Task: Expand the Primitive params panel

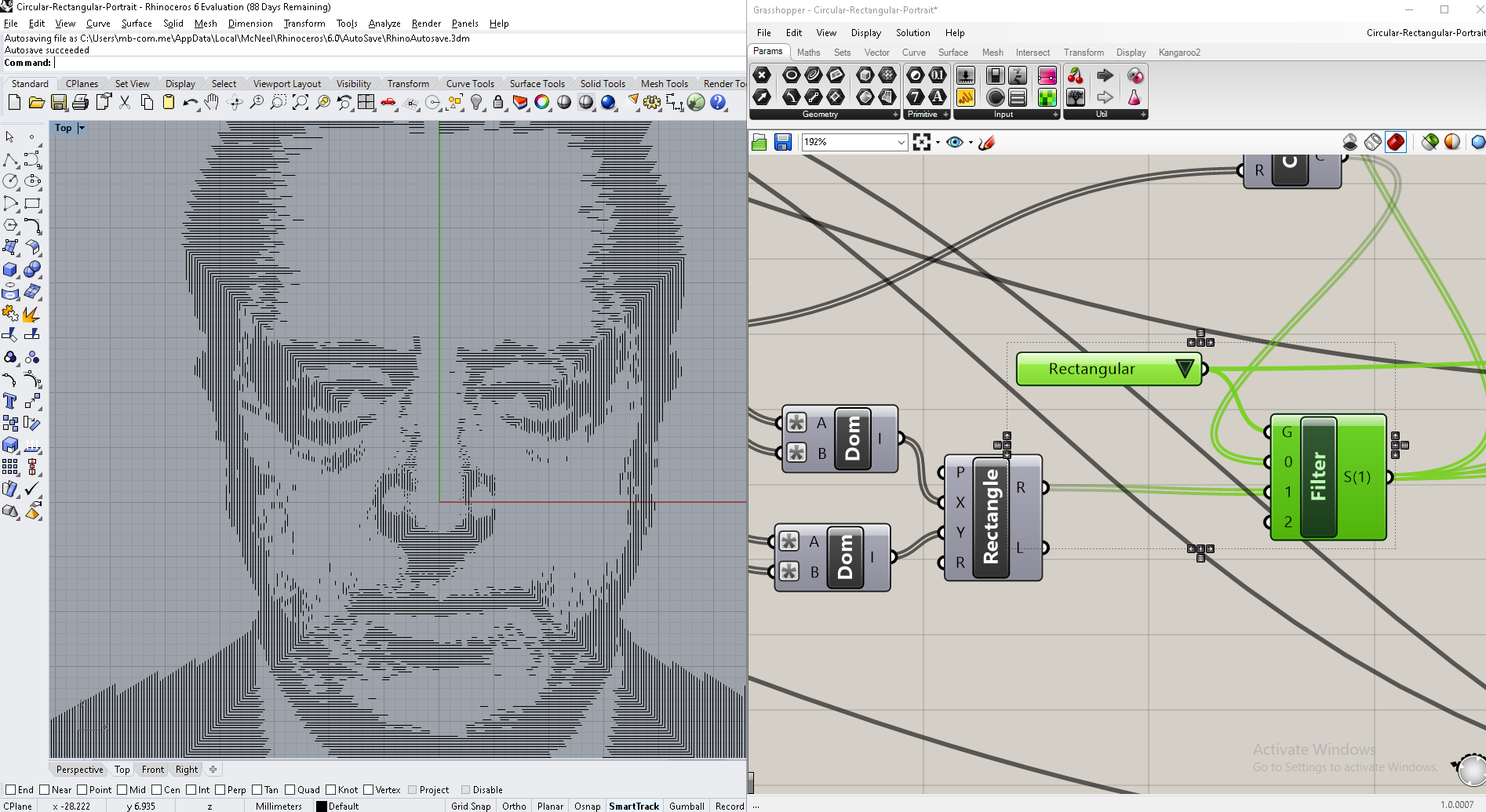Action: point(946,115)
